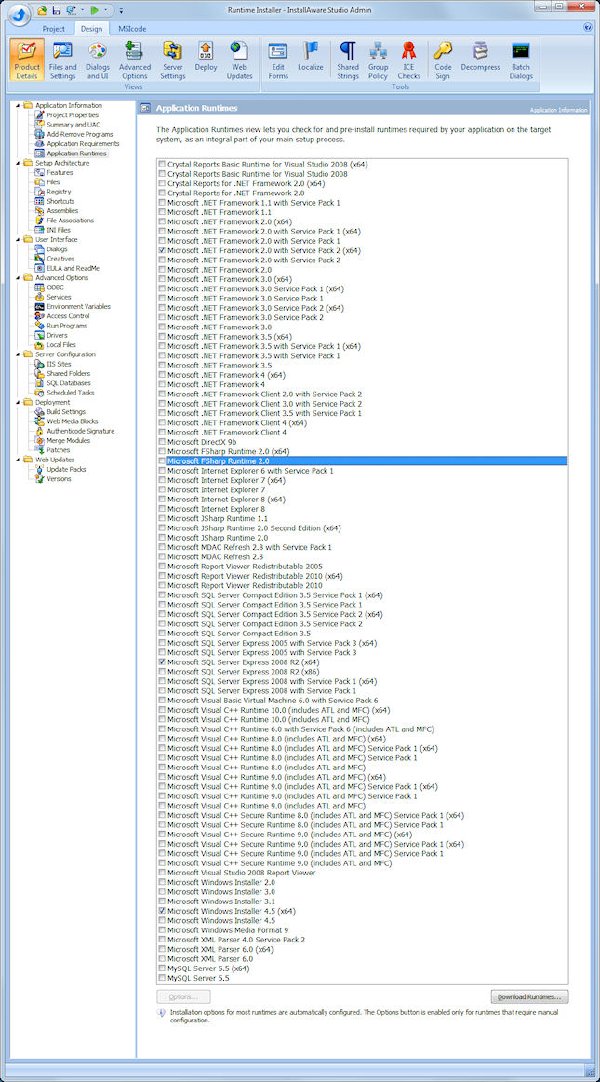600x1082 pixels.
Task: Click the Download Runtimes button
Action: 530,996
